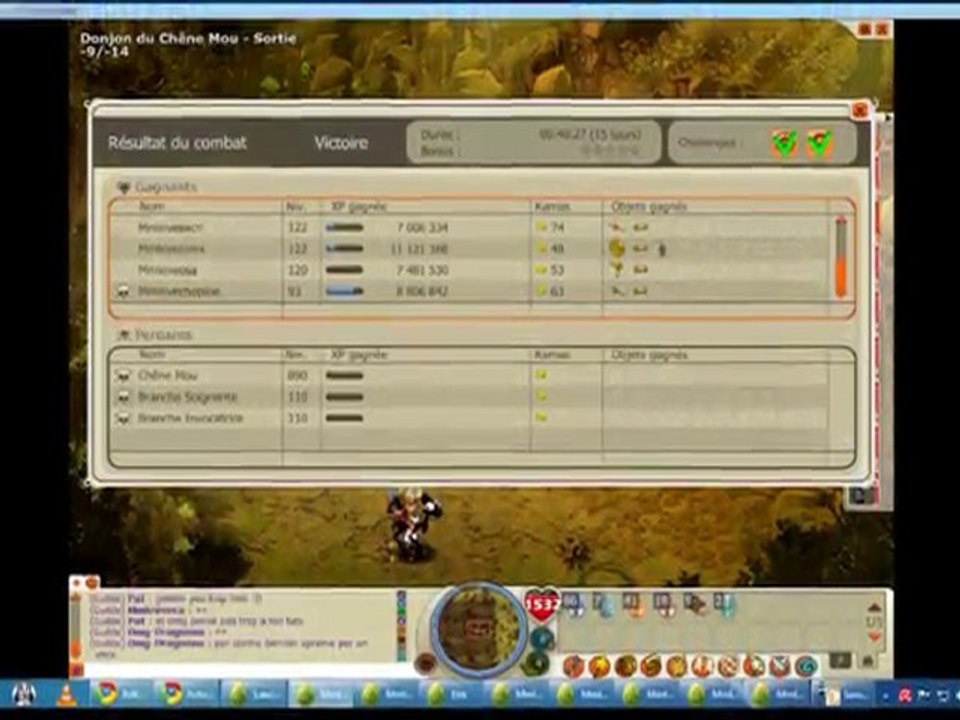Viewport: 960px width, 720px height.
Task: Click the Durée combat time value
Action: click(x=590, y=134)
